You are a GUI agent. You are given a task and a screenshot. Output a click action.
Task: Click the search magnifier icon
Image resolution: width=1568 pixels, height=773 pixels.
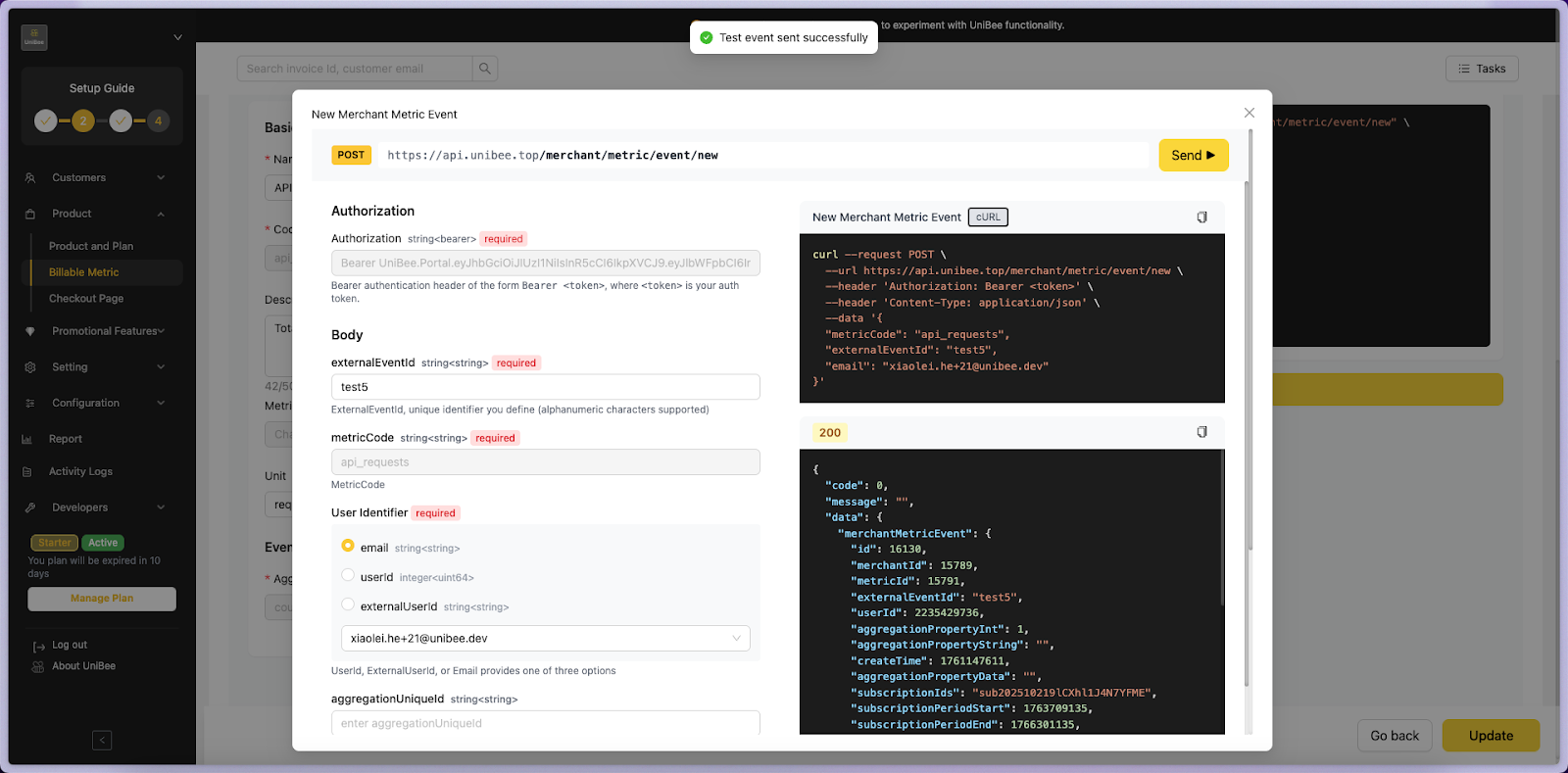(484, 69)
